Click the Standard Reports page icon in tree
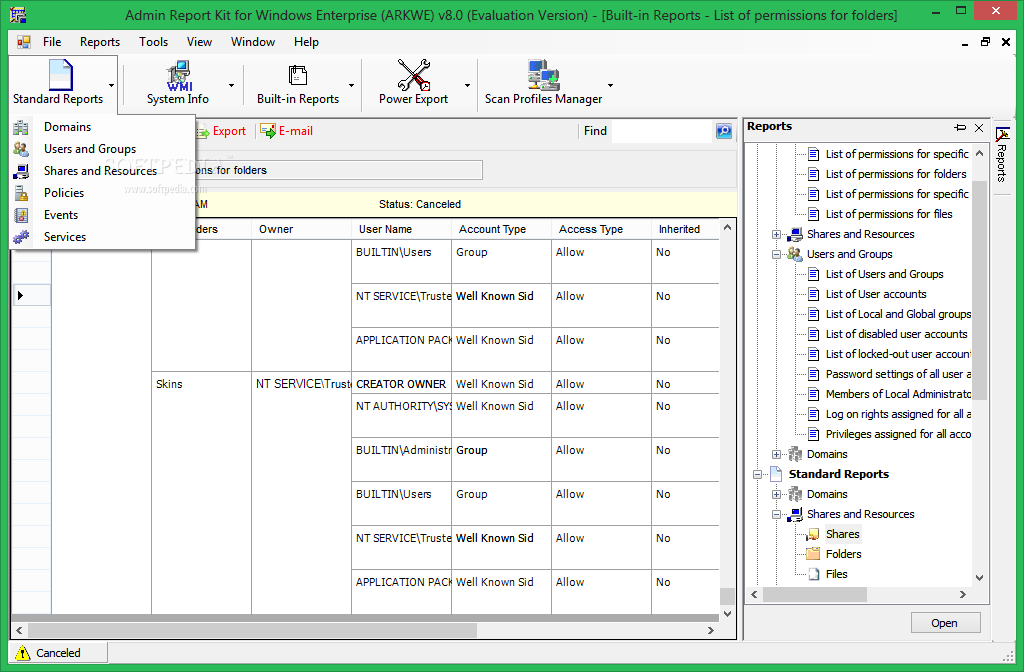 (776, 474)
